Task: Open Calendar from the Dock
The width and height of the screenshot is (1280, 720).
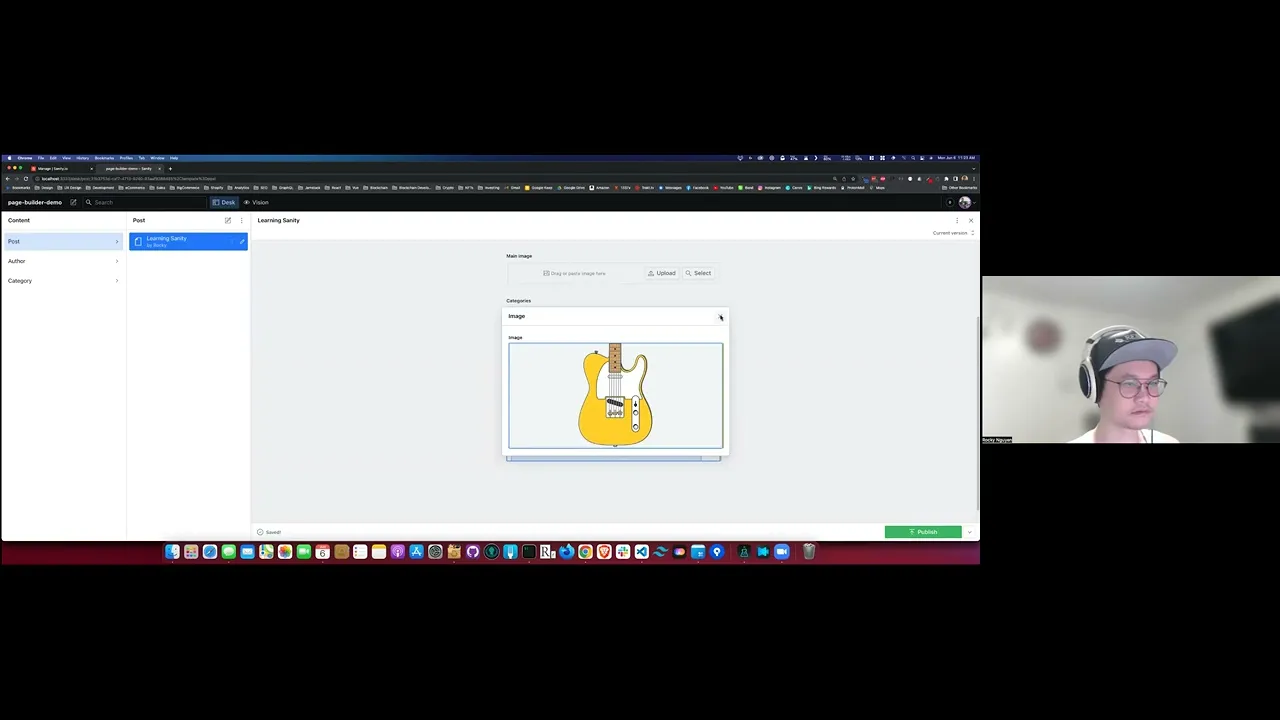Action: pos(322,551)
